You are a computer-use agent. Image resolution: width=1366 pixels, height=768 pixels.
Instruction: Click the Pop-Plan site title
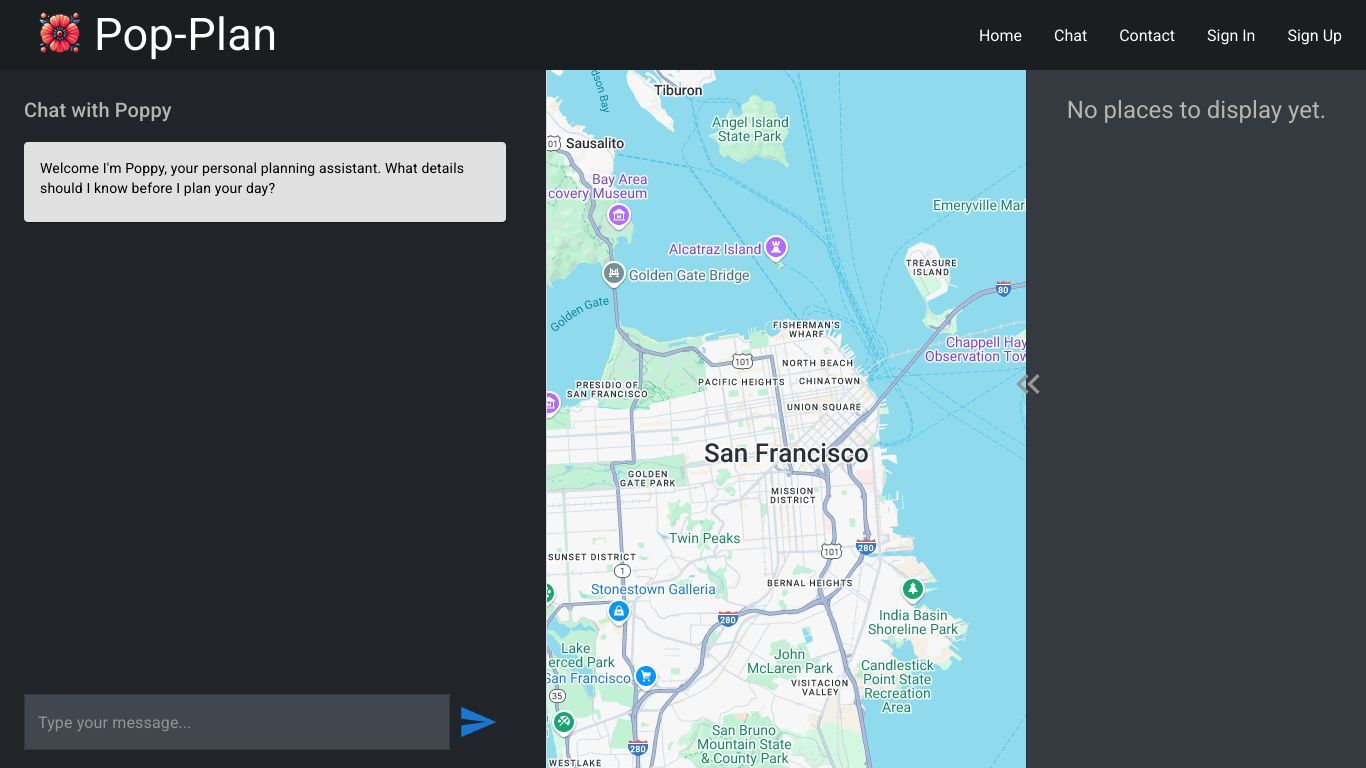(x=185, y=34)
